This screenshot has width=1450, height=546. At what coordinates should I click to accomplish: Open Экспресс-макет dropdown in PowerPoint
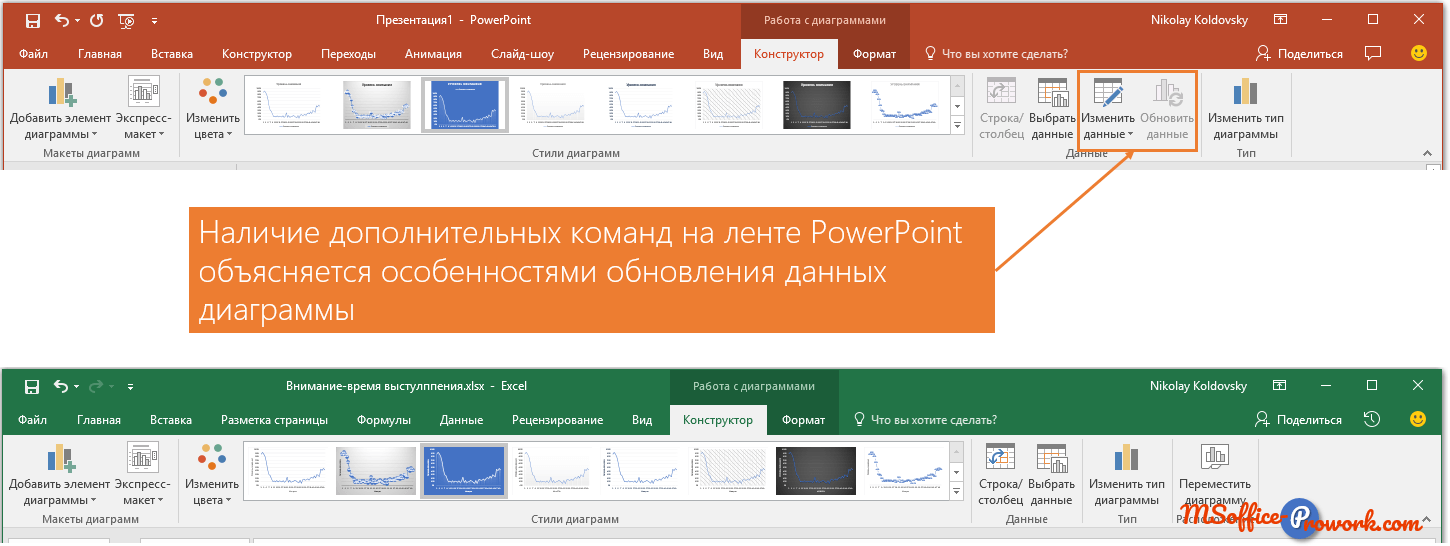(x=144, y=108)
